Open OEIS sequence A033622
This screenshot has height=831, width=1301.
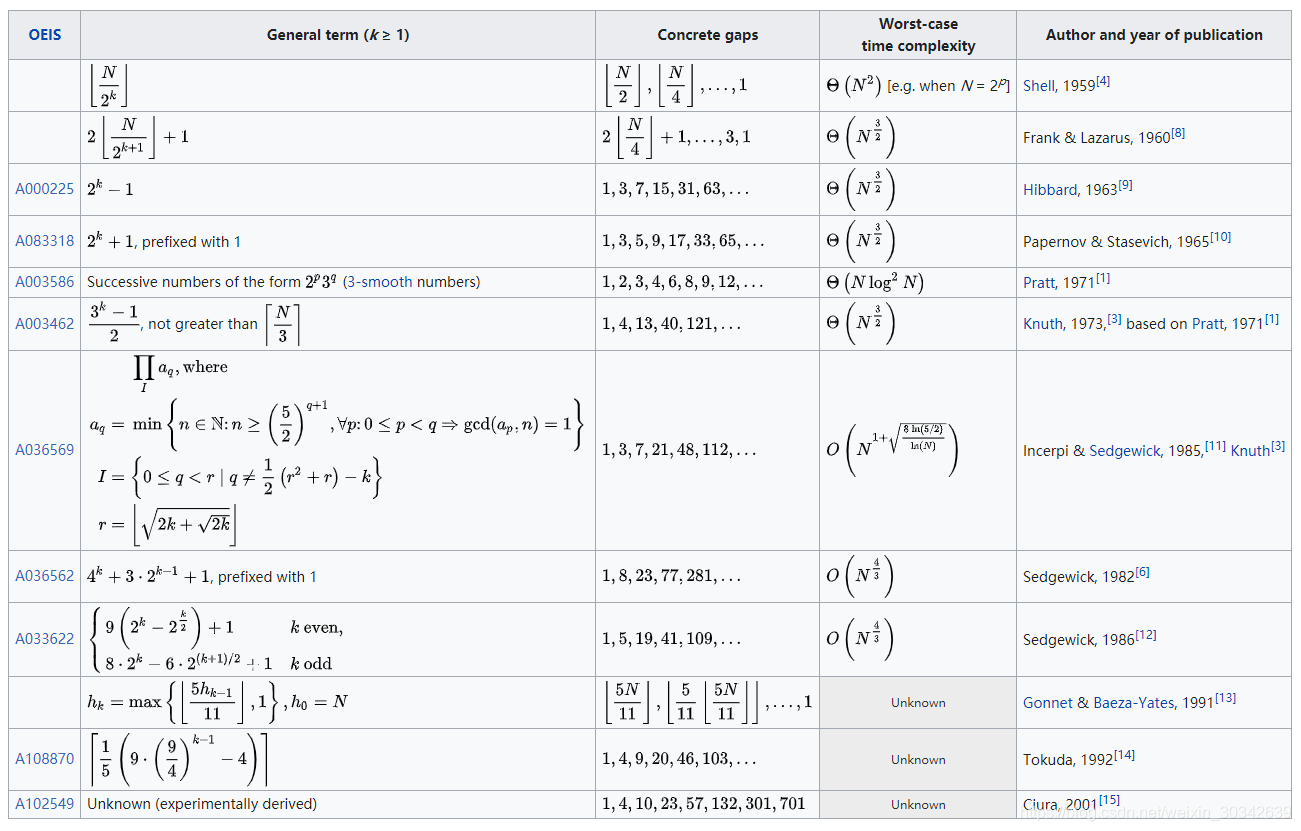pyautogui.click(x=45, y=638)
